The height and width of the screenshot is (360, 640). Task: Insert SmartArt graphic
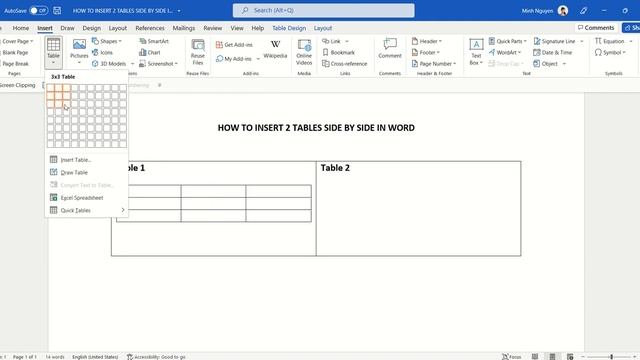(x=154, y=41)
